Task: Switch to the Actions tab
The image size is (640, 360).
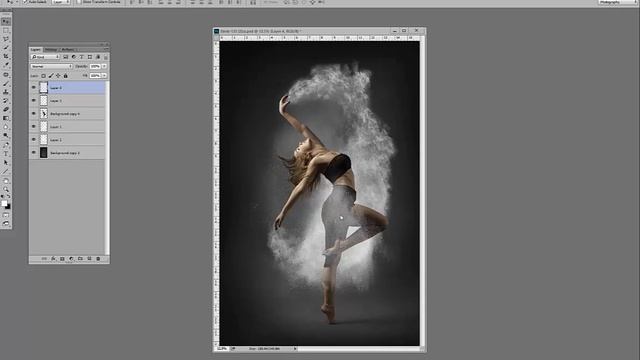Action: pyautogui.click(x=67, y=49)
